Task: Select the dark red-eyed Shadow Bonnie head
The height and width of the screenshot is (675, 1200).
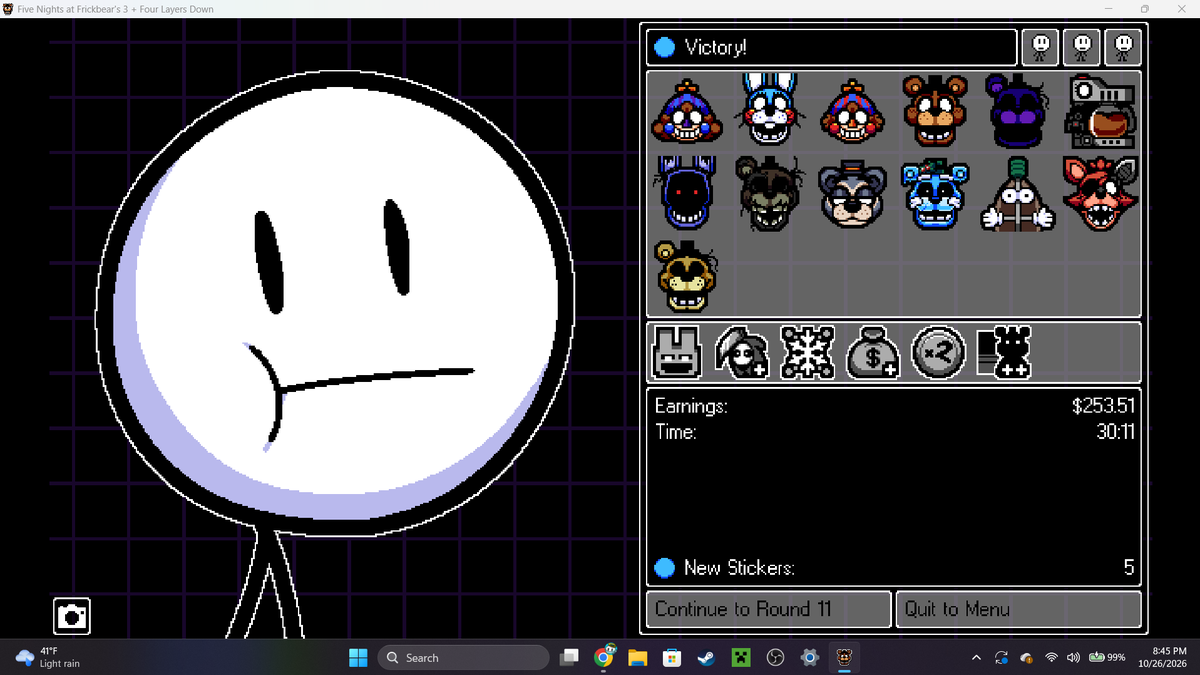Action: [x=684, y=194]
